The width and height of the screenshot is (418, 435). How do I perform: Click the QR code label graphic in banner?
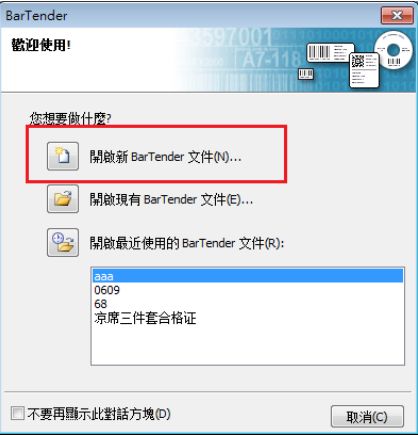[x=364, y=70]
